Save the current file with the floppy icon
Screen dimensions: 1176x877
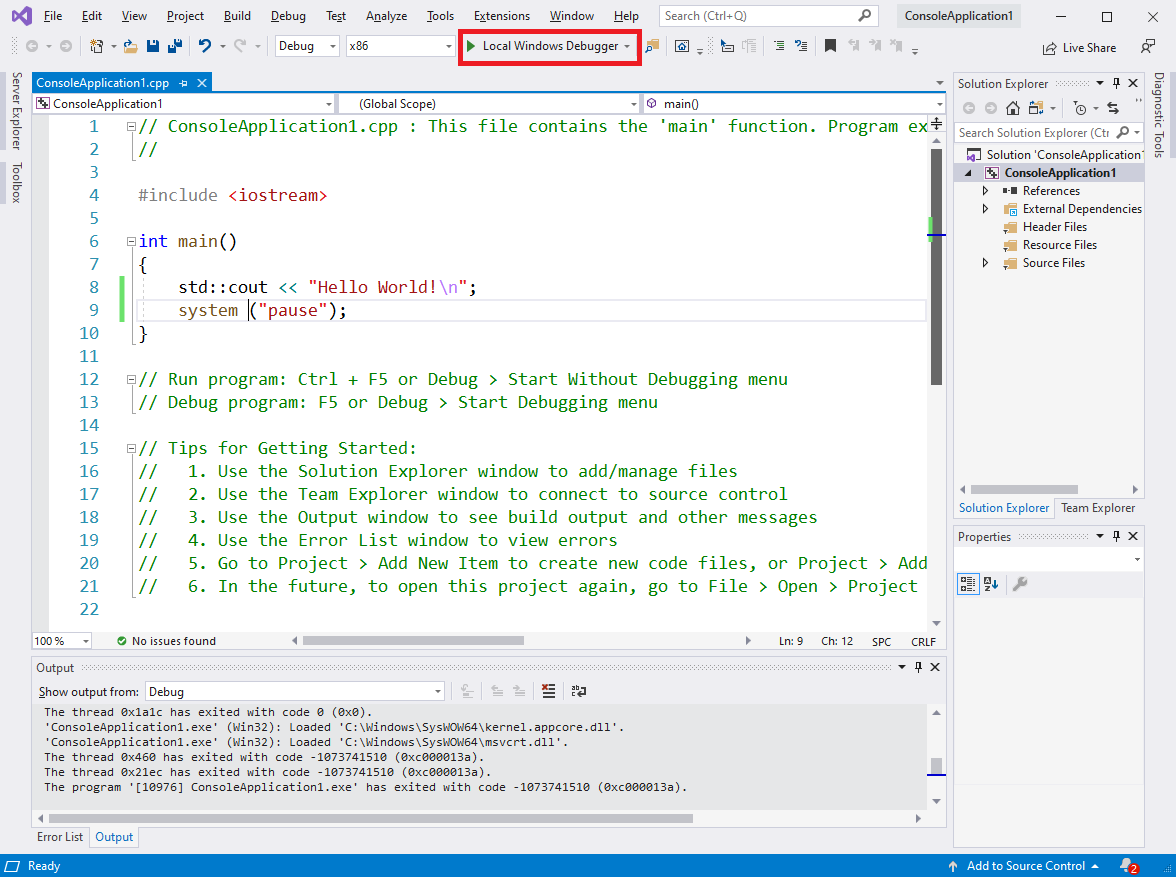click(x=153, y=47)
